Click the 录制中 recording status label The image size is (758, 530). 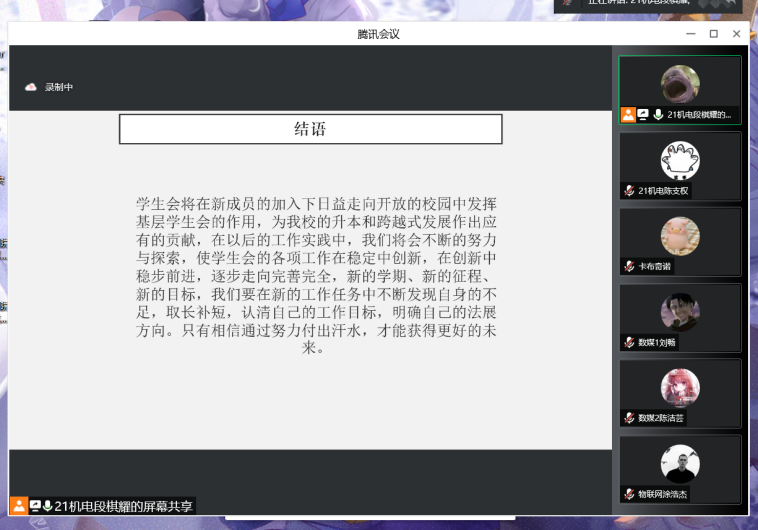click(59, 87)
